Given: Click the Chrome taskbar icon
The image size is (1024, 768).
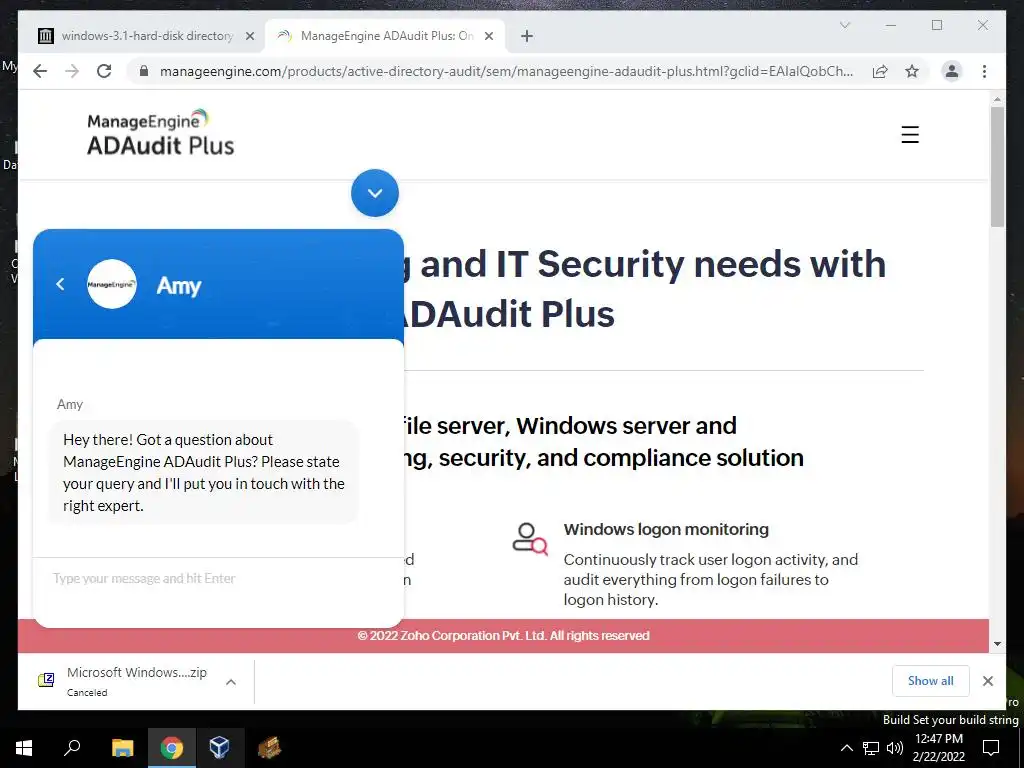Looking at the screenshot, I should click(x=171, y=748).
